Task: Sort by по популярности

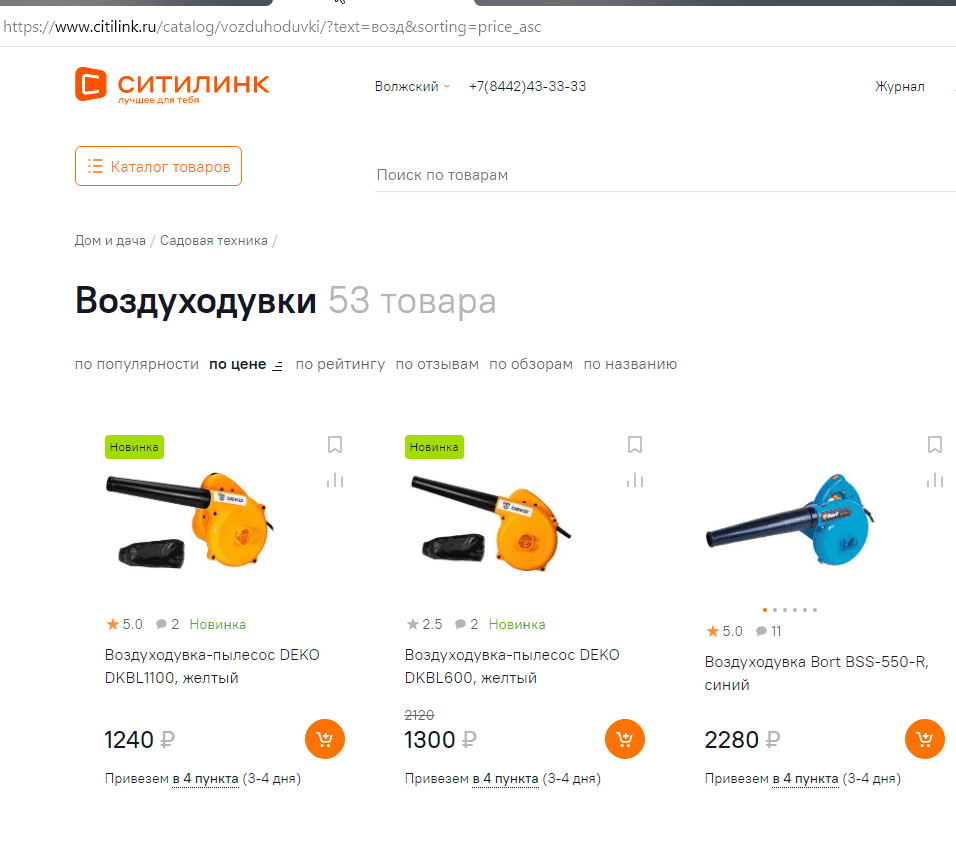Action: click(137, 364)
